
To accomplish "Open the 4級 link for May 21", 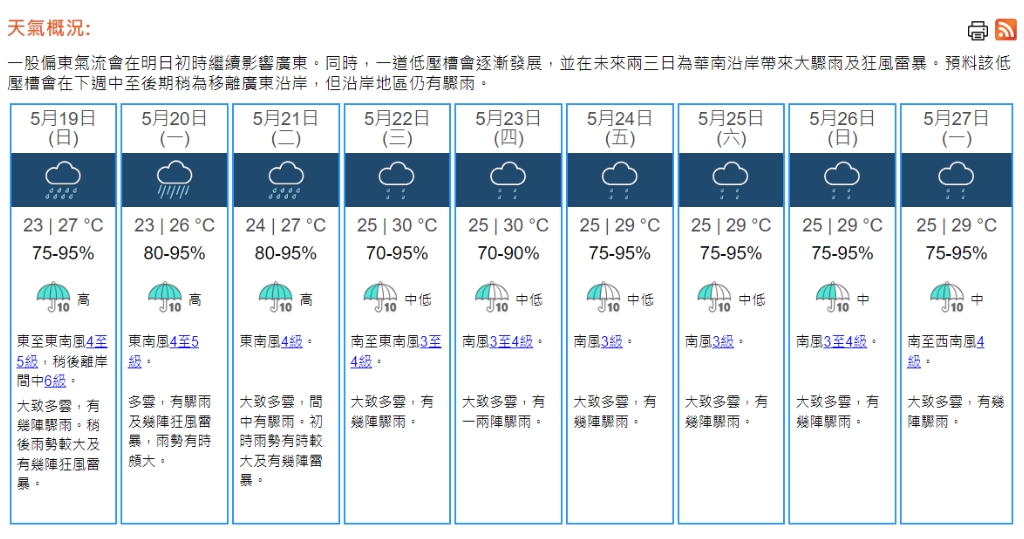I will (x=291, y=342).
